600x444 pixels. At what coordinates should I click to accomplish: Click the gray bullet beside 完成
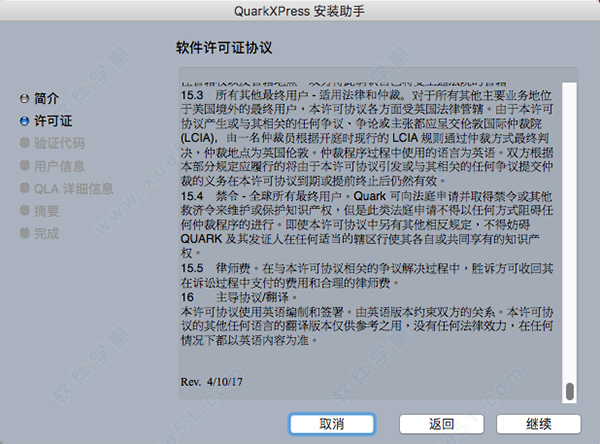[x=24, y=233]
